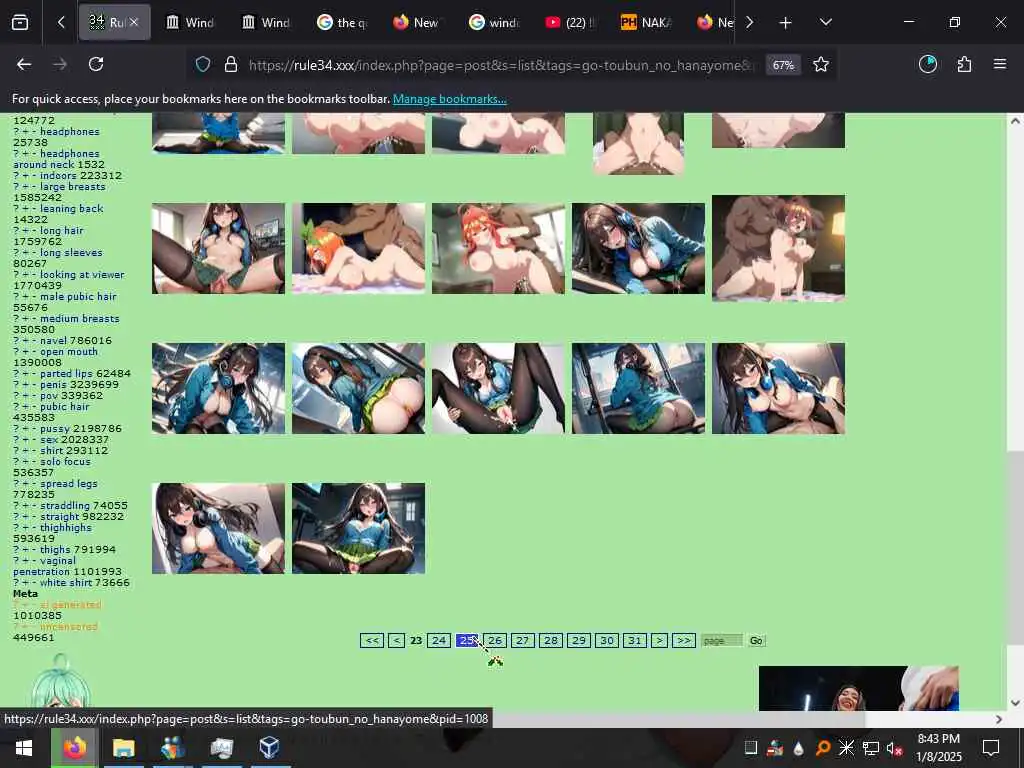Click the "long sleeves" tag link
This screenshot has width=1024, height=768.
coord(71,253)
